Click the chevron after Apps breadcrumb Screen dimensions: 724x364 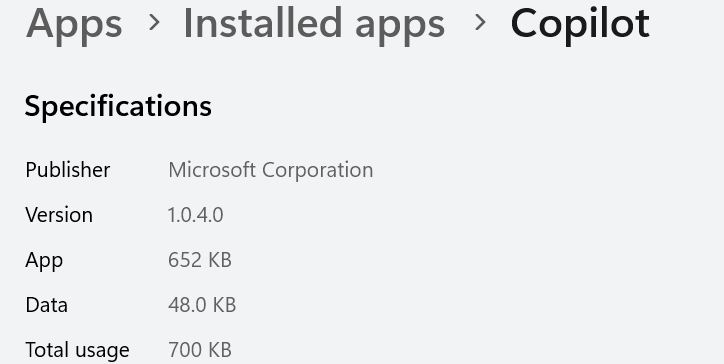pos(154,22)
